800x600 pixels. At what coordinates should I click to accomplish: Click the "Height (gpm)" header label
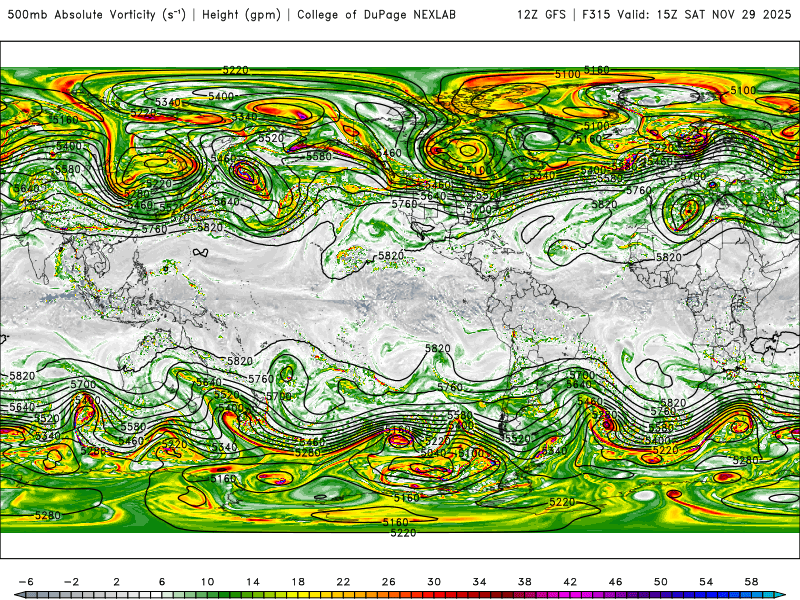click(x=241, y=15)
